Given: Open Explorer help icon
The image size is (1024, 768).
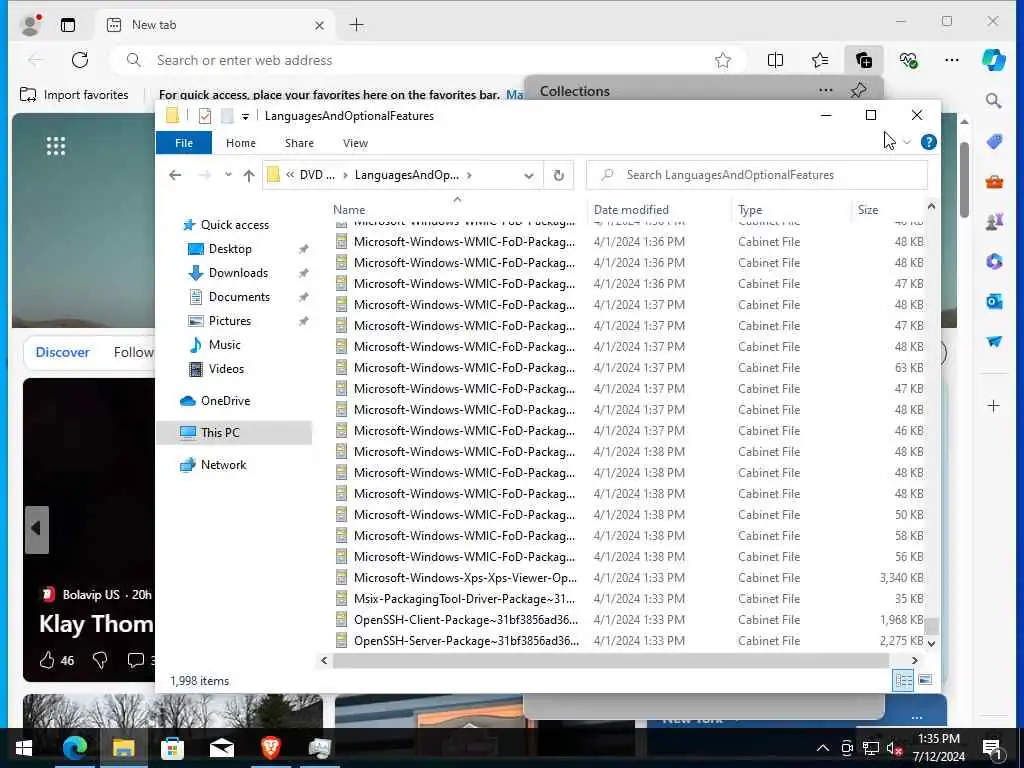Looking at the screenshot, I should coord(928,142).
